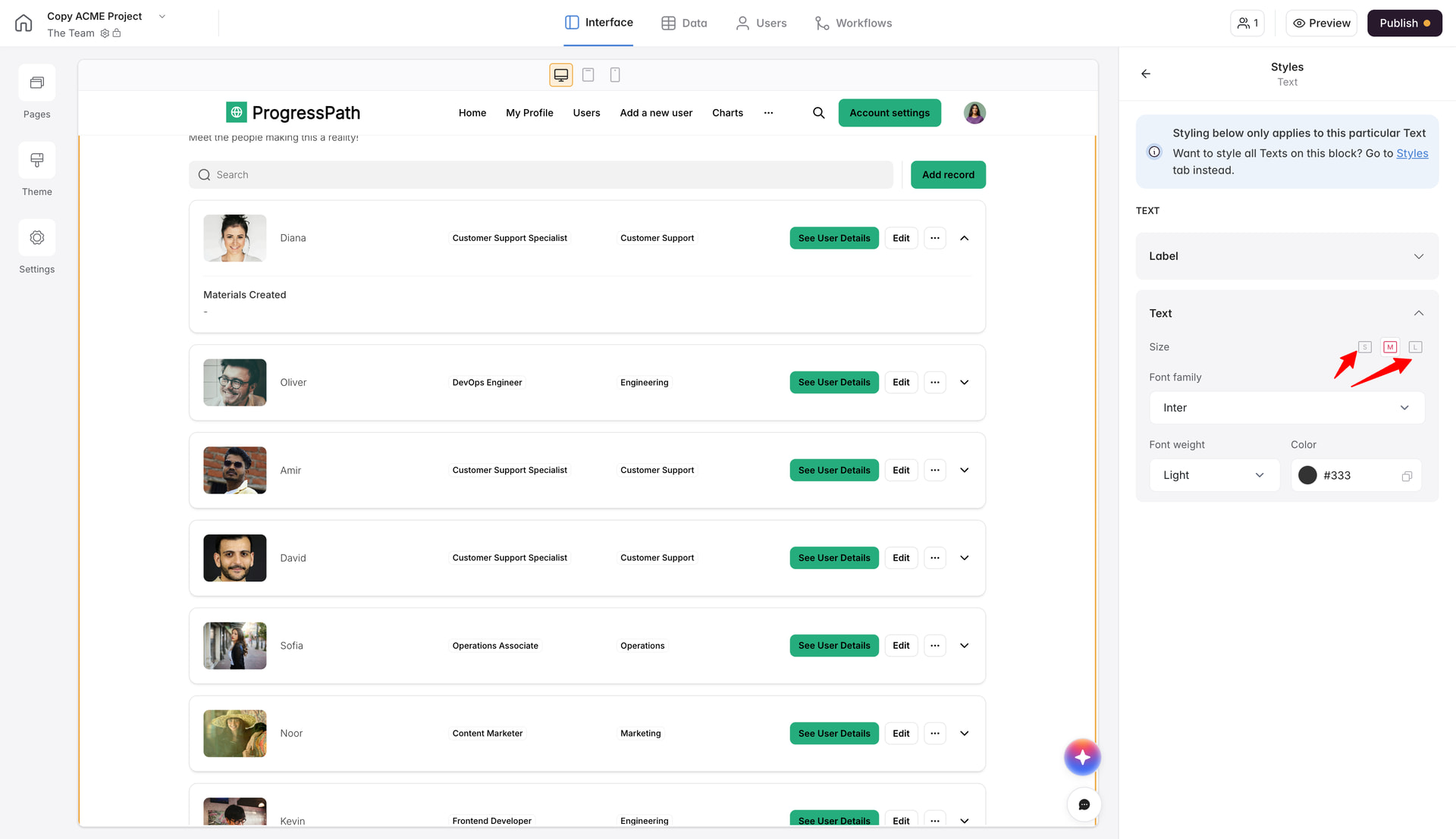
Task: Click the home icon in top-left
Action: coord(24,23)
